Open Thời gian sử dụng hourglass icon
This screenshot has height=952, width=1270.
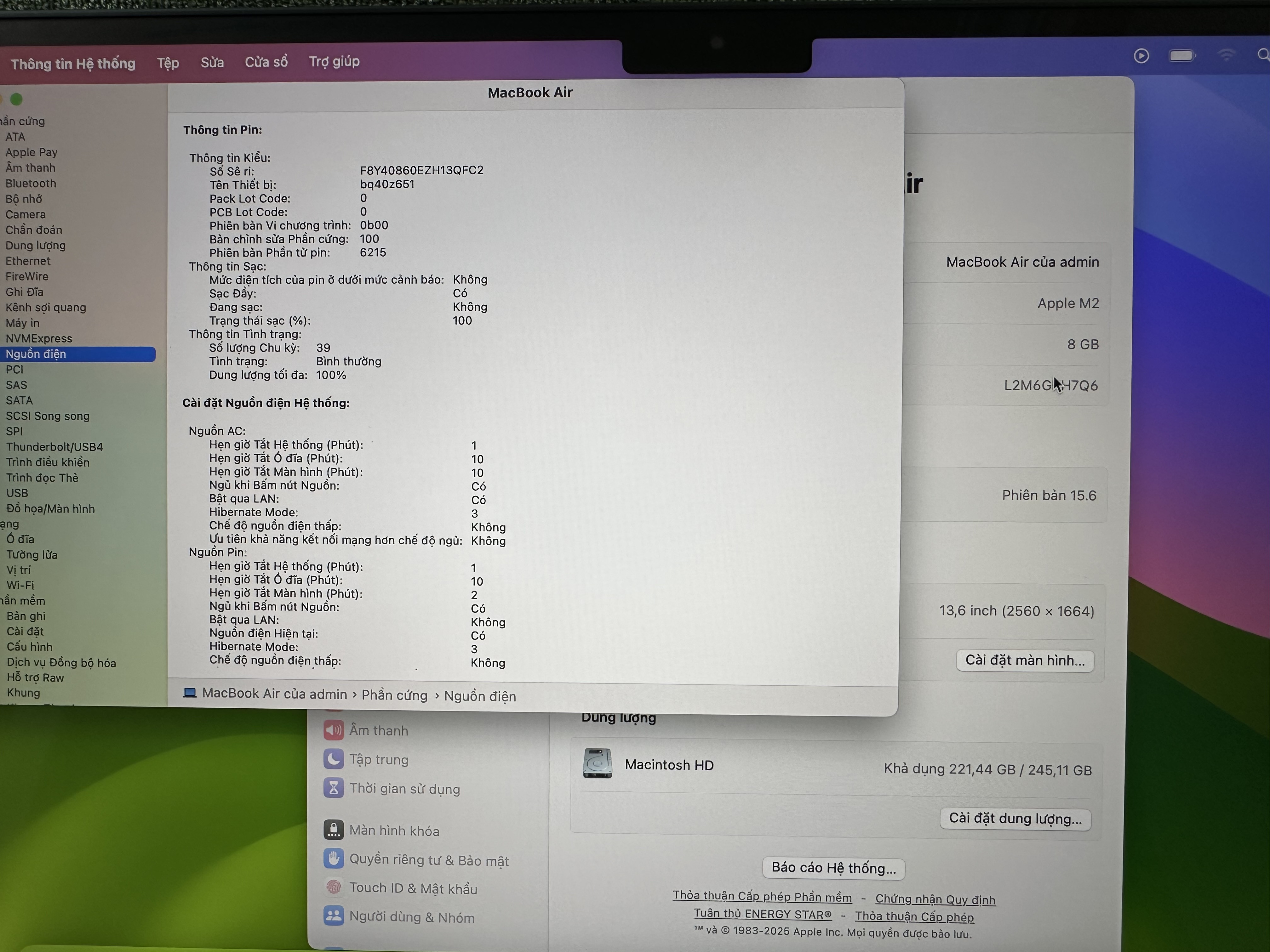pos(334,788)
